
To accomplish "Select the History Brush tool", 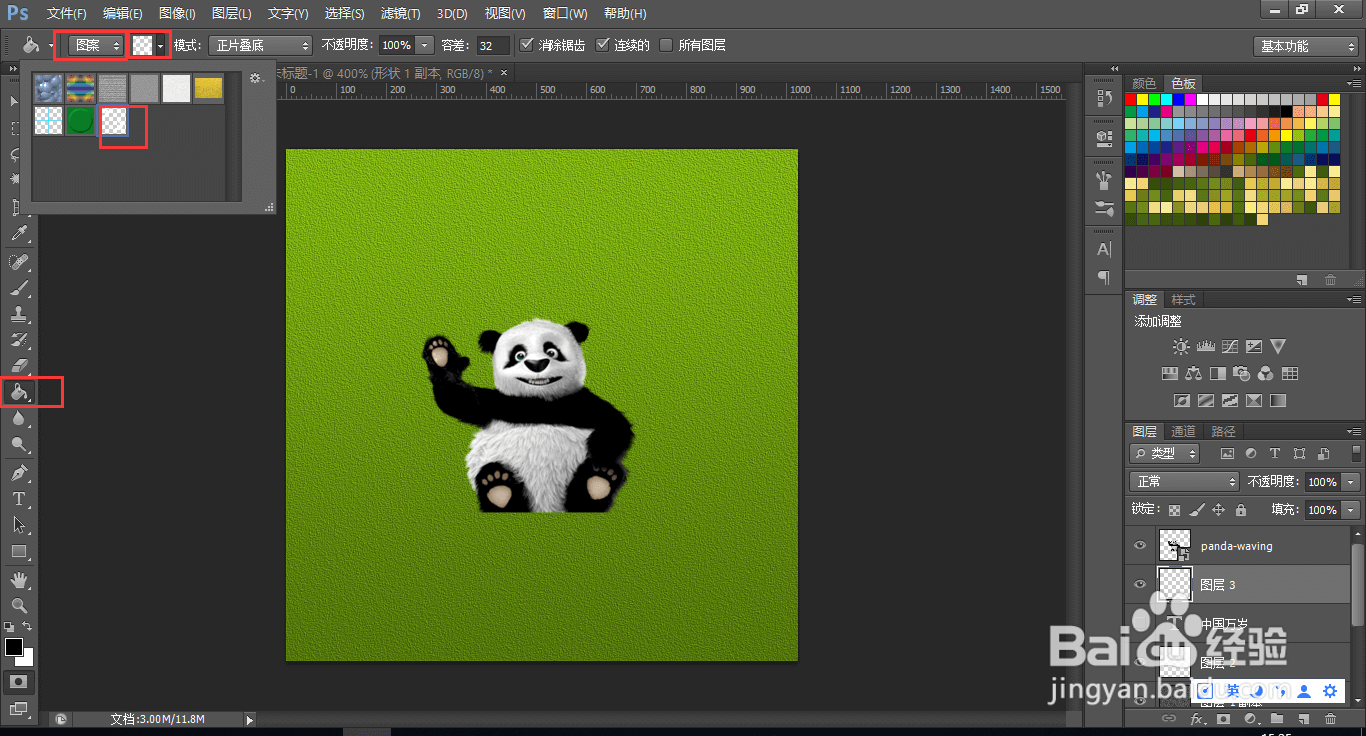I will [18, 340].
